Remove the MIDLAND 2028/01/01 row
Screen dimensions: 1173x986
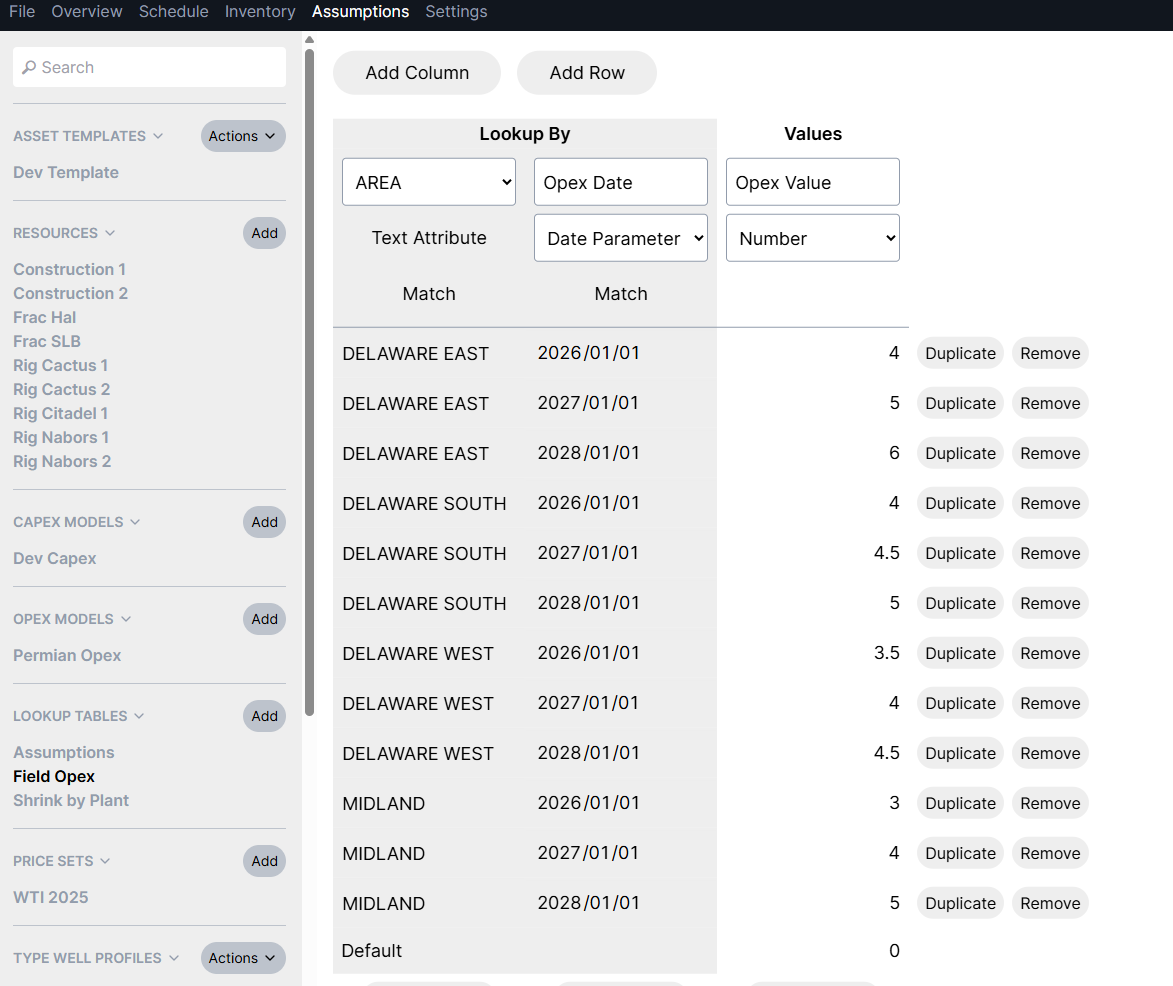point(1050,903)
